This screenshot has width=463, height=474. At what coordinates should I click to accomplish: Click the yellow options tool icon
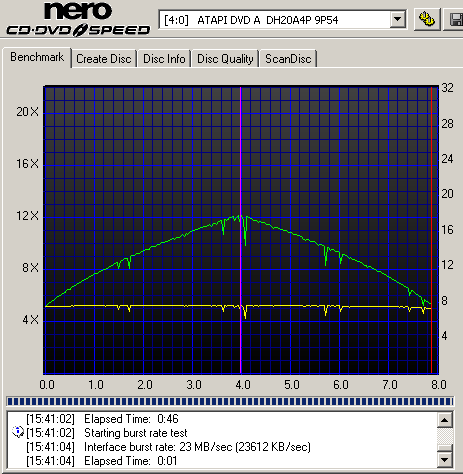coord(427,20)
